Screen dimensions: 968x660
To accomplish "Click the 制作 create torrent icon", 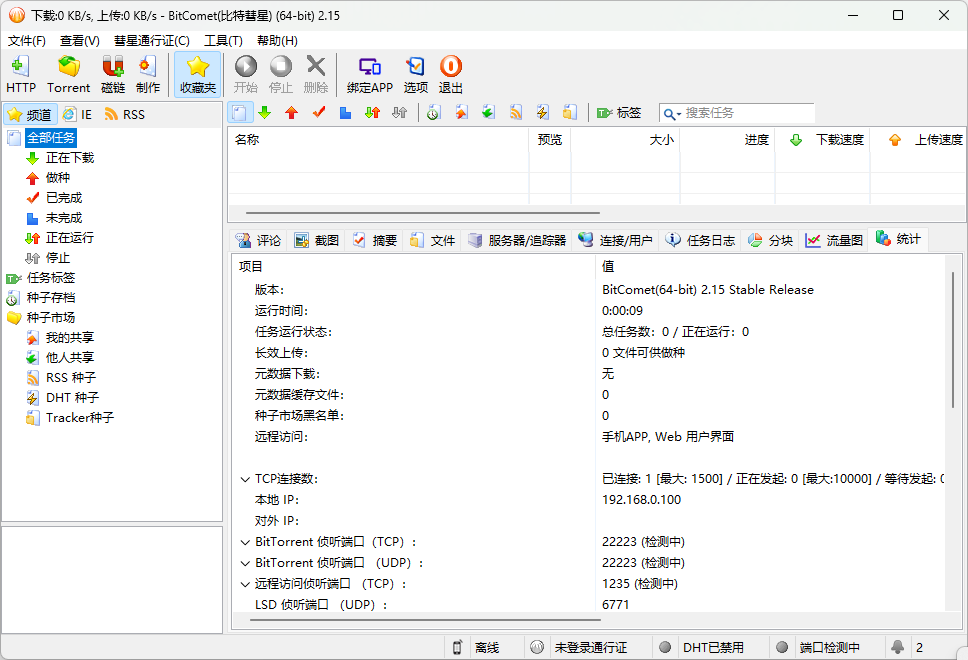I will [148, 74].
